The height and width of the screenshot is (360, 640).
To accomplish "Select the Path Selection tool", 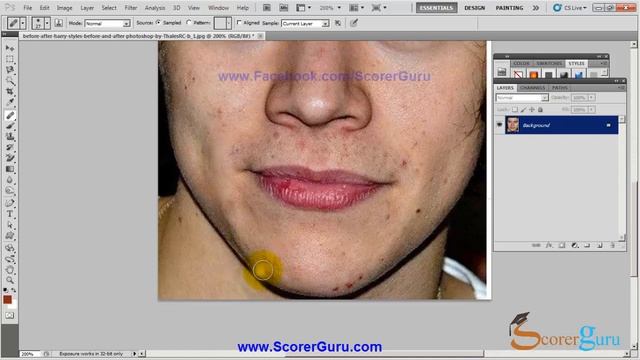I will 10,225.
